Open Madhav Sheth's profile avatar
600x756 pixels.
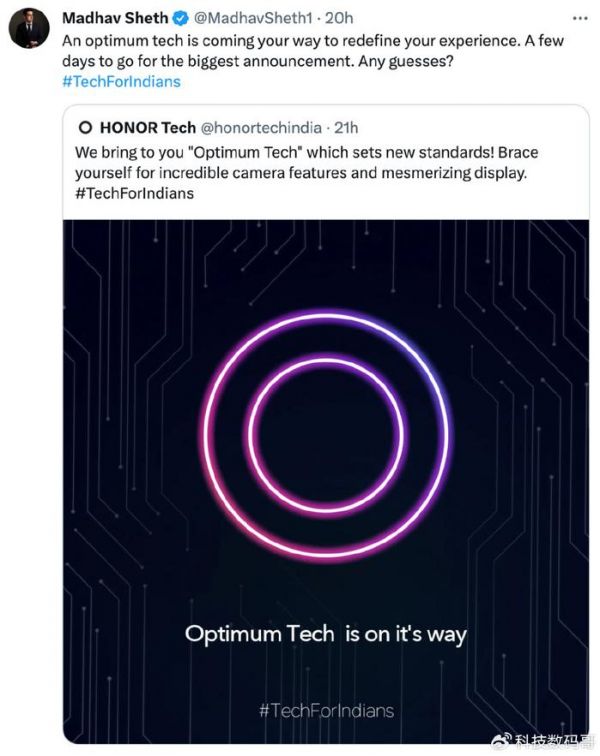tap(28, 27)
